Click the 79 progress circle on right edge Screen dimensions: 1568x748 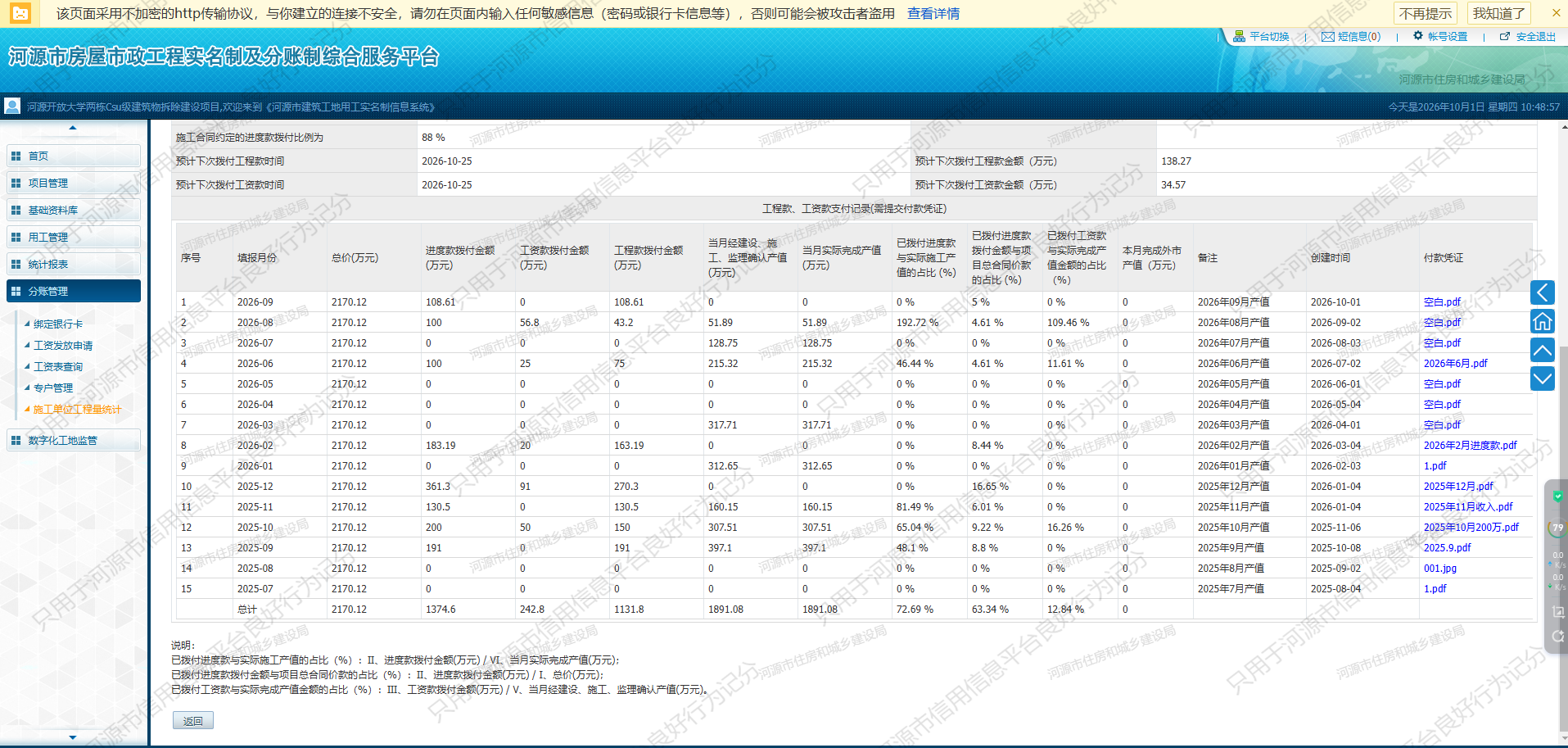(x=1557, y=528)
